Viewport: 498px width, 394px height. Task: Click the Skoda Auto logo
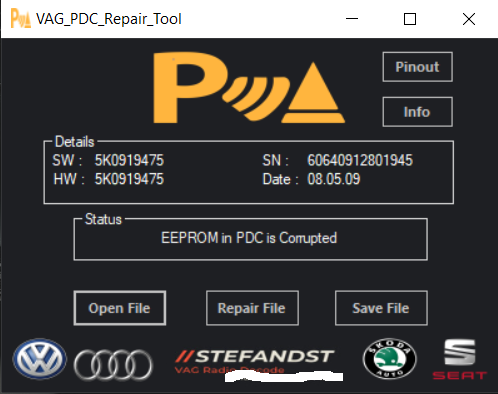coord(389,359)
